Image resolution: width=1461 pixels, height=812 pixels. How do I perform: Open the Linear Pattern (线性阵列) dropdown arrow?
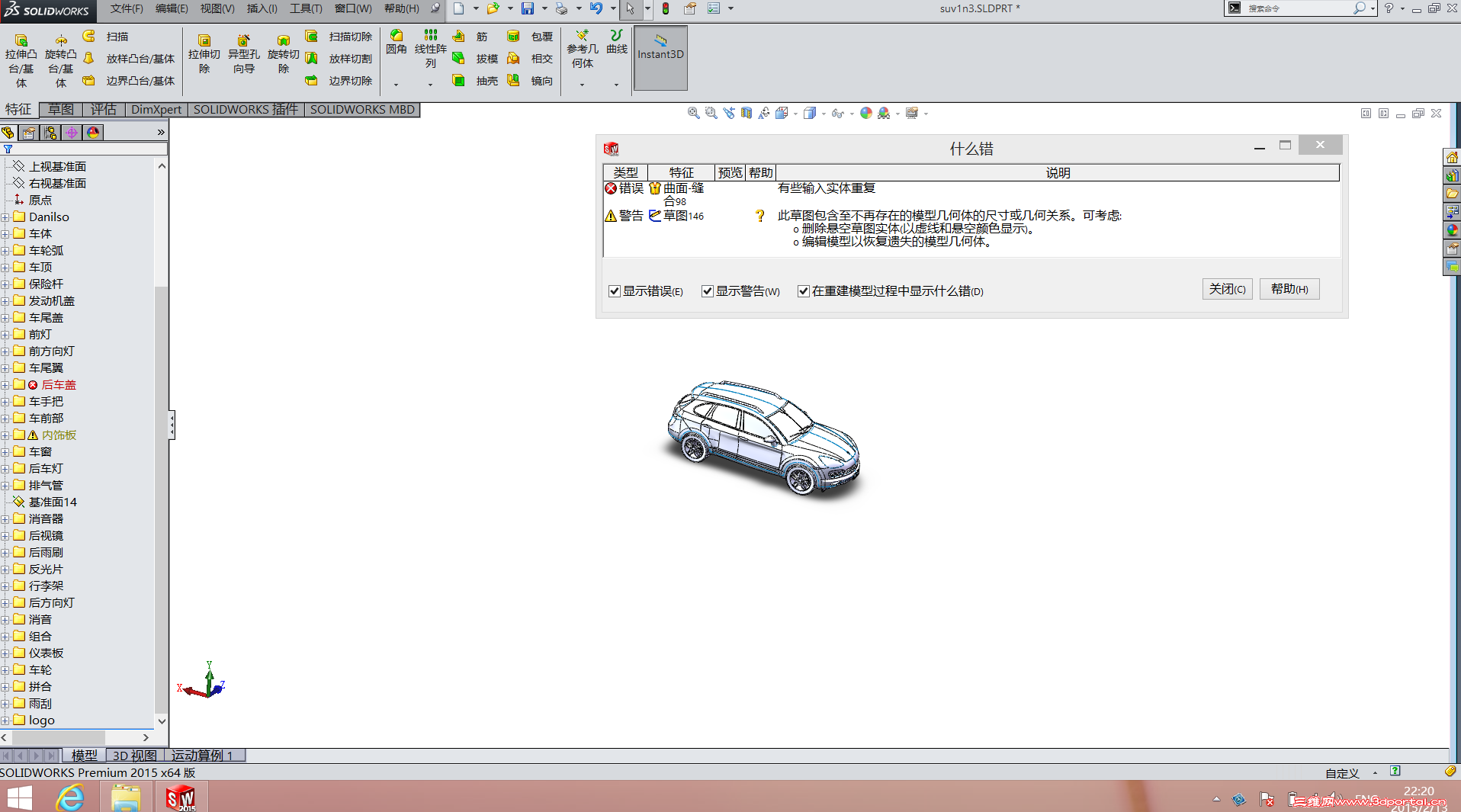(x=430, y=85)
